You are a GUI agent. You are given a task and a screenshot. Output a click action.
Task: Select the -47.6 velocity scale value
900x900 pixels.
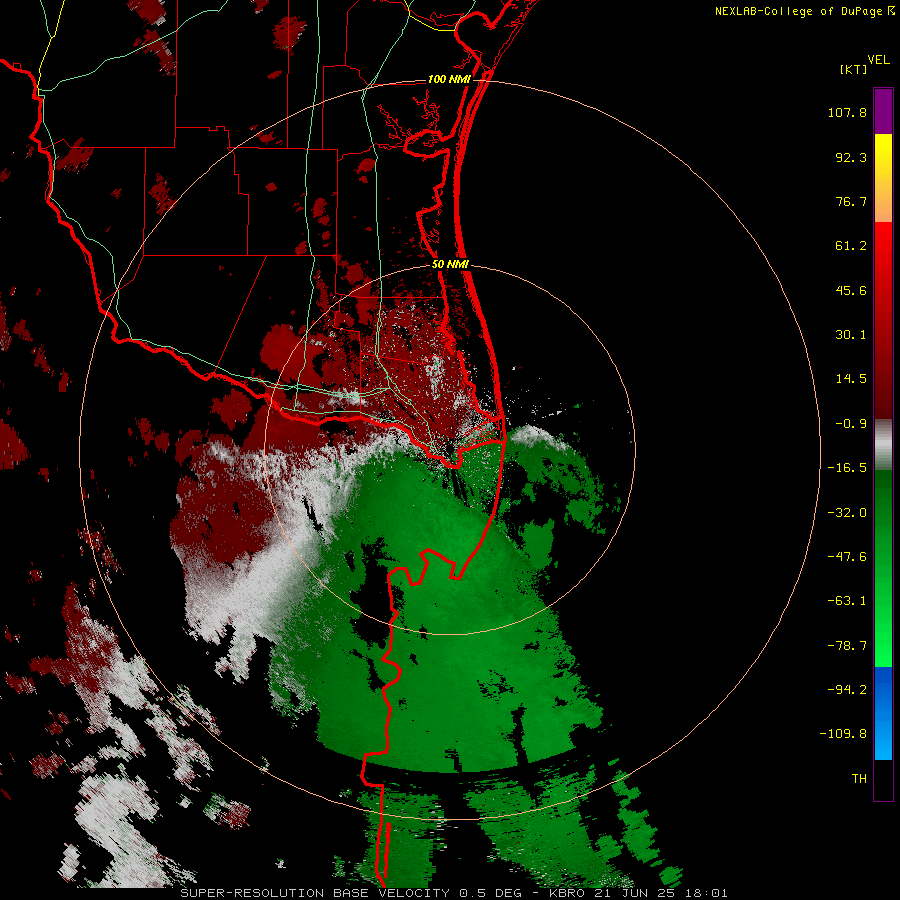point(847,557)
